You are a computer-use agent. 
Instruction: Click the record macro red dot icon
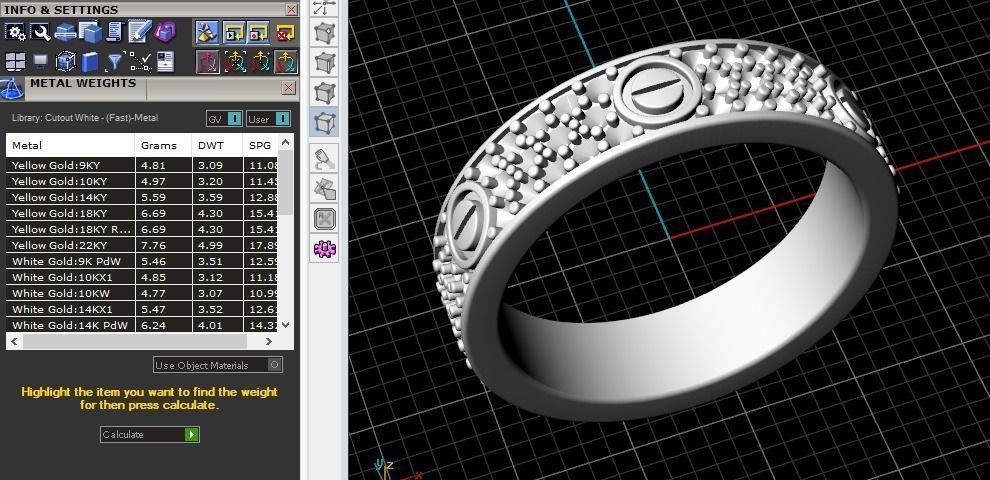(259, 33)
